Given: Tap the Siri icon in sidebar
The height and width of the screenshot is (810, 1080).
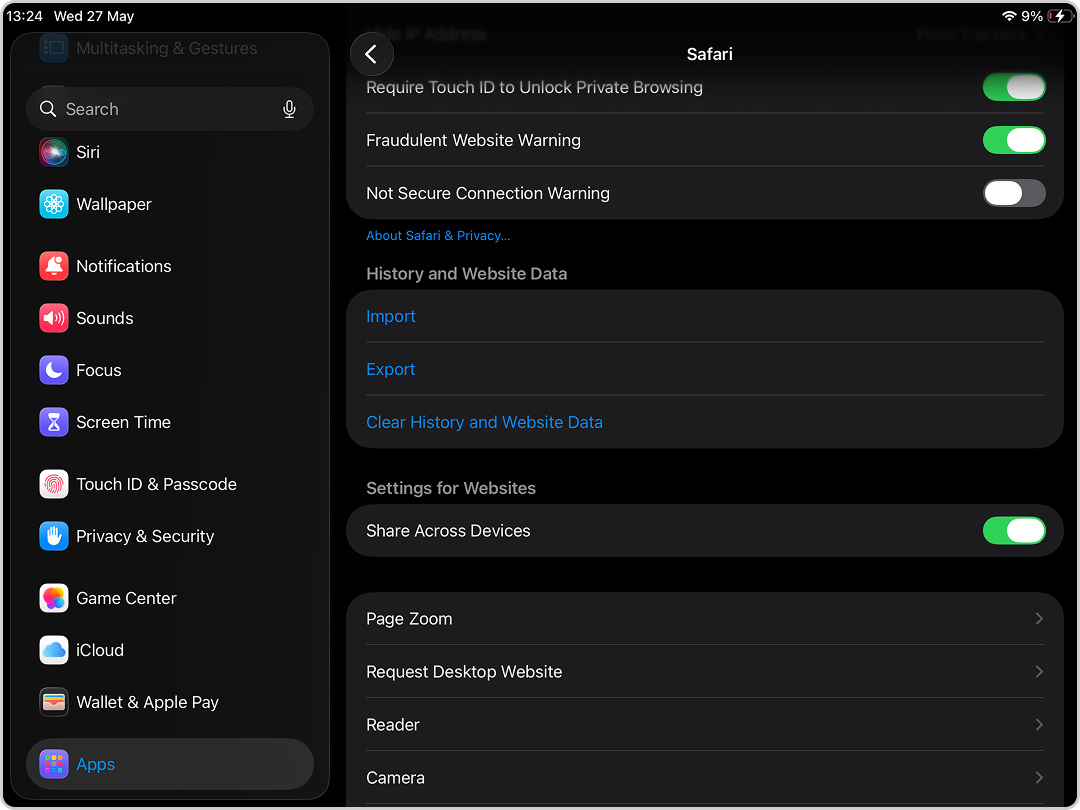Looking at the screenshot, I should tap(54, 152).
